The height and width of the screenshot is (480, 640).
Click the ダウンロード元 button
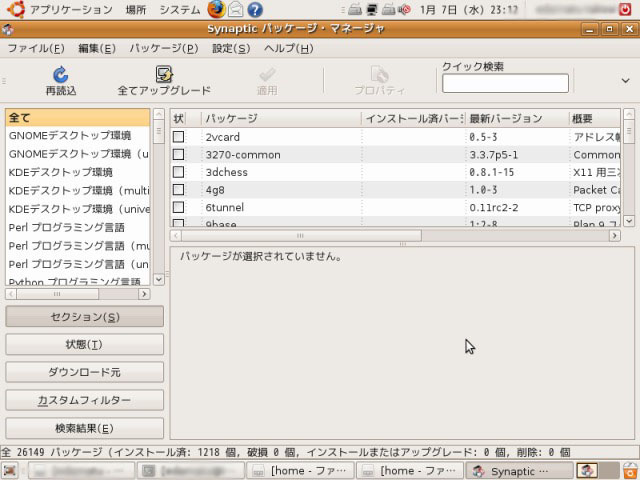(x=84, y=372)
